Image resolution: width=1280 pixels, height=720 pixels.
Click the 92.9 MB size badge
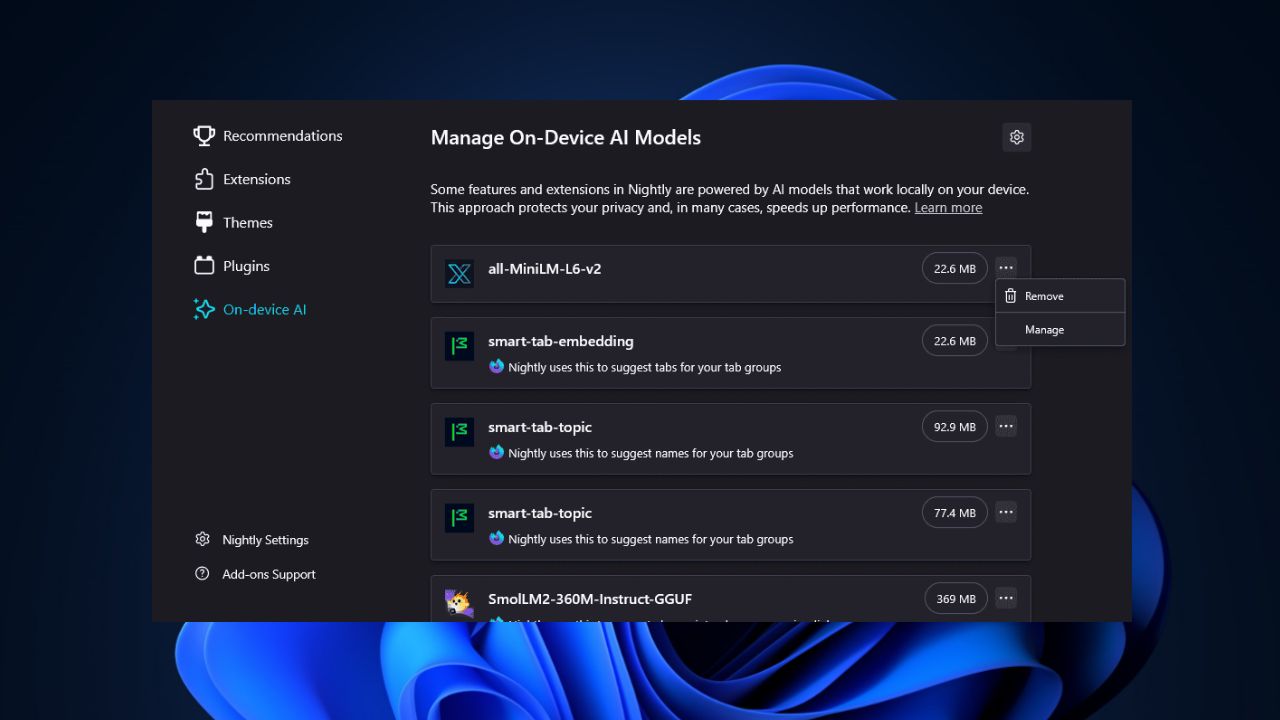click(x=954, y=425)
